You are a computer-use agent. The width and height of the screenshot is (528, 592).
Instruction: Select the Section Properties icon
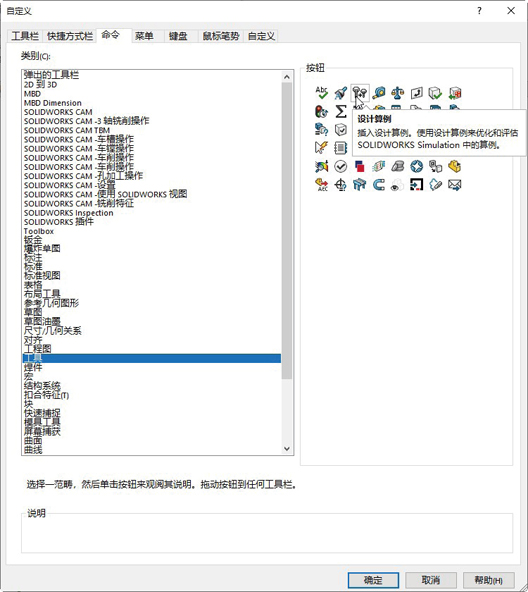[x=417, y=93]
